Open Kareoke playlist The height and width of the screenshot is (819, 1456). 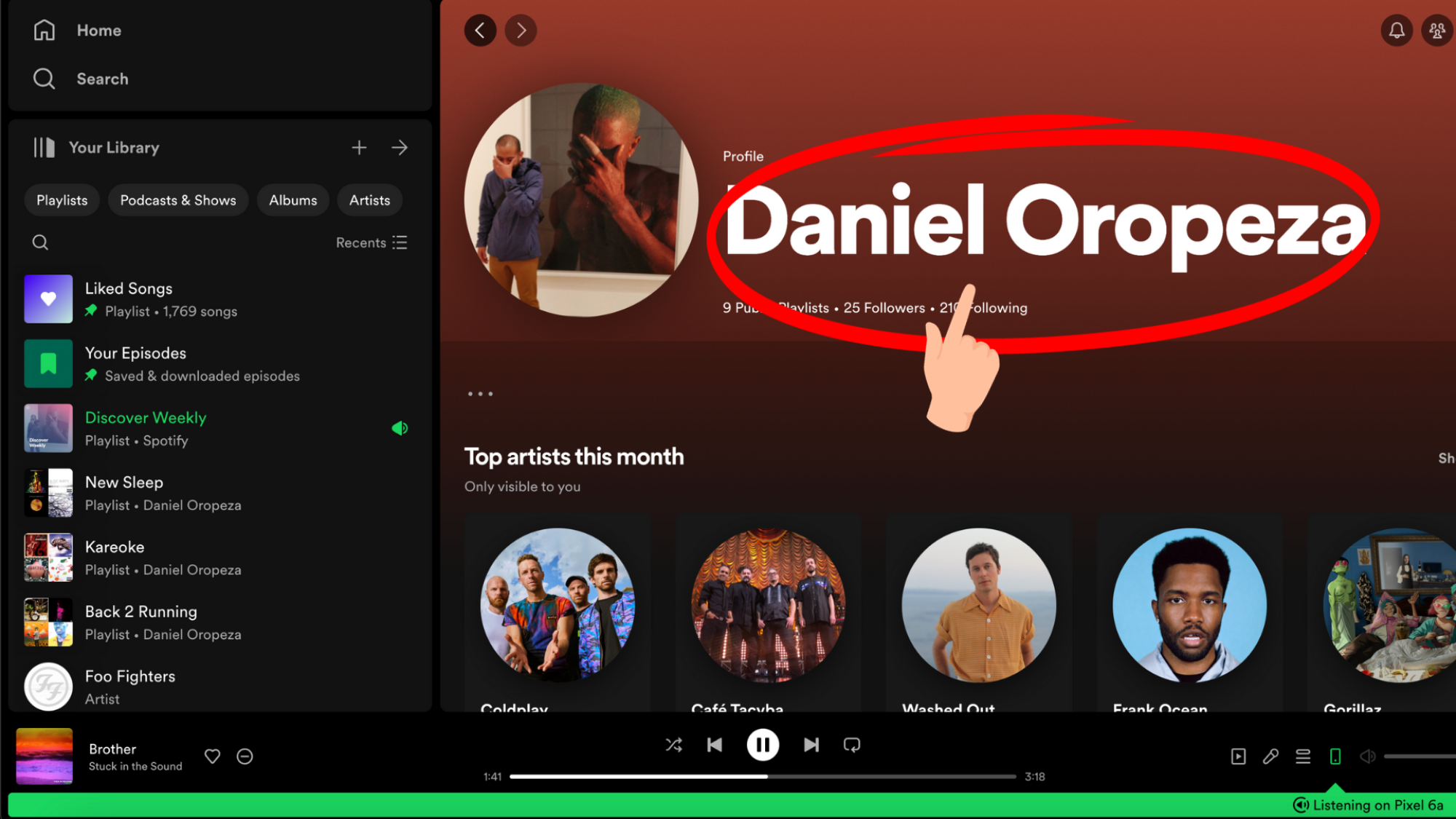220,558
